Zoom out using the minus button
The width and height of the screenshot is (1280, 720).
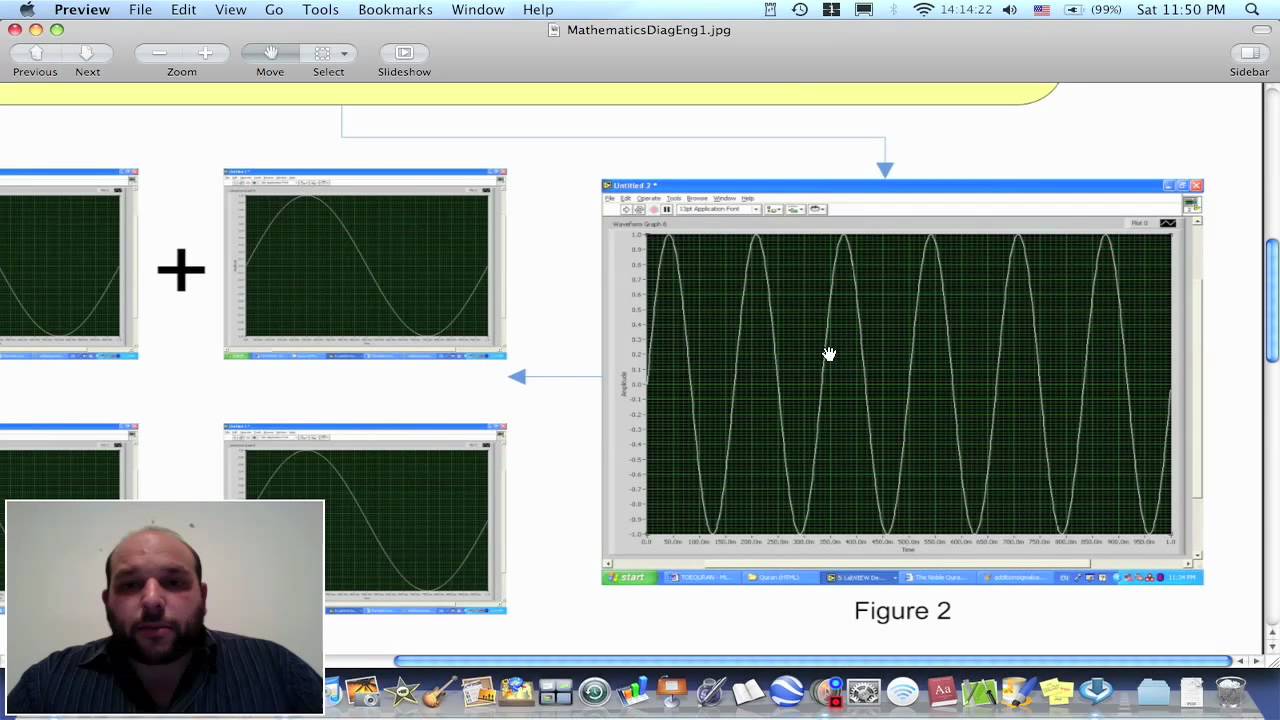(x=159, y=52)
